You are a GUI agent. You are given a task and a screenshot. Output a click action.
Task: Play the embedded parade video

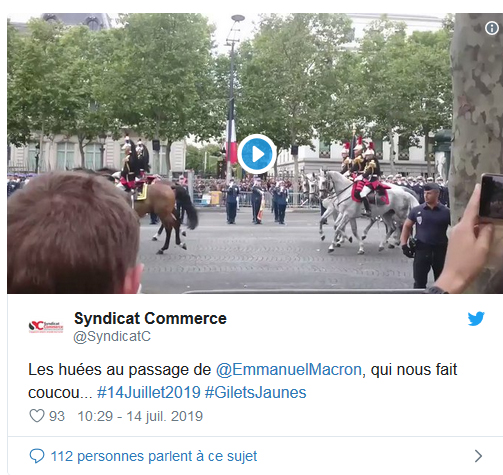[257, 154]
